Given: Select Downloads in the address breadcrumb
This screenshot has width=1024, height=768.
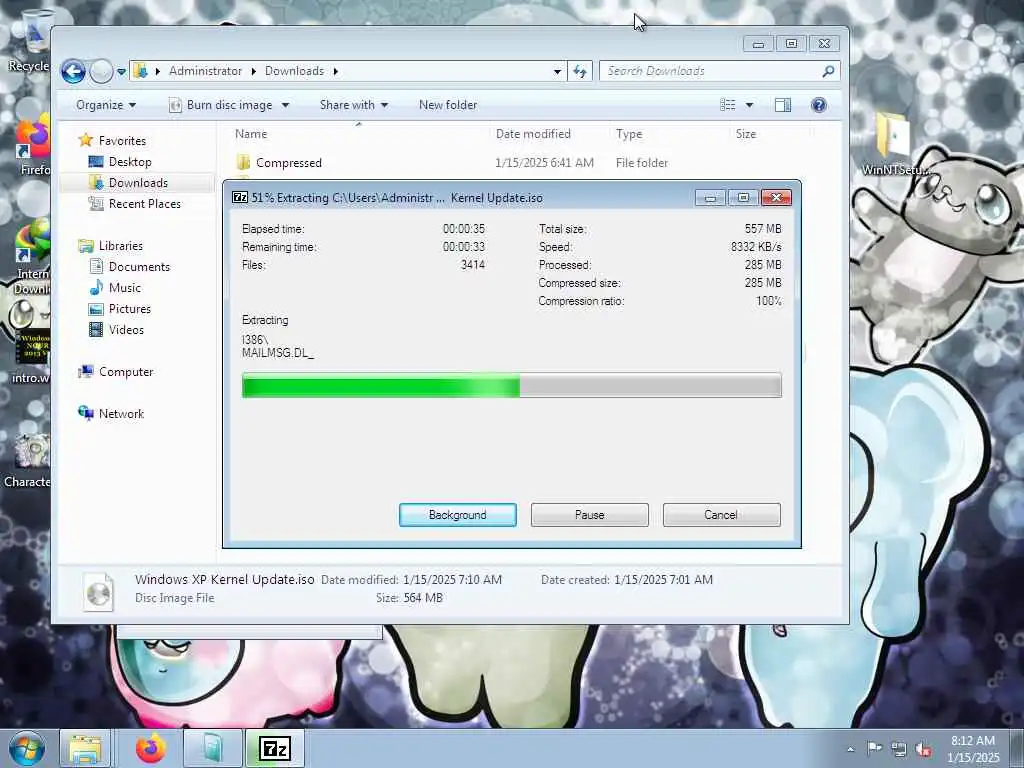Looking at the screenshot, I should click(x=295, y=71).
